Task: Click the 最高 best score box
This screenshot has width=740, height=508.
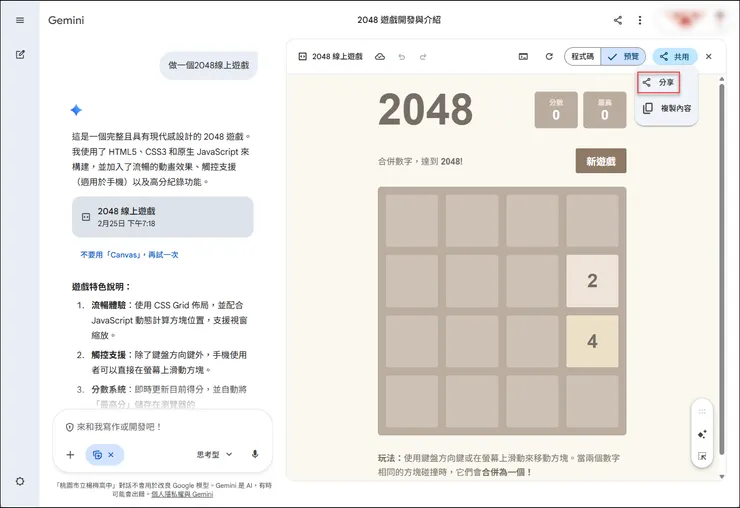Action: [605, 110]
